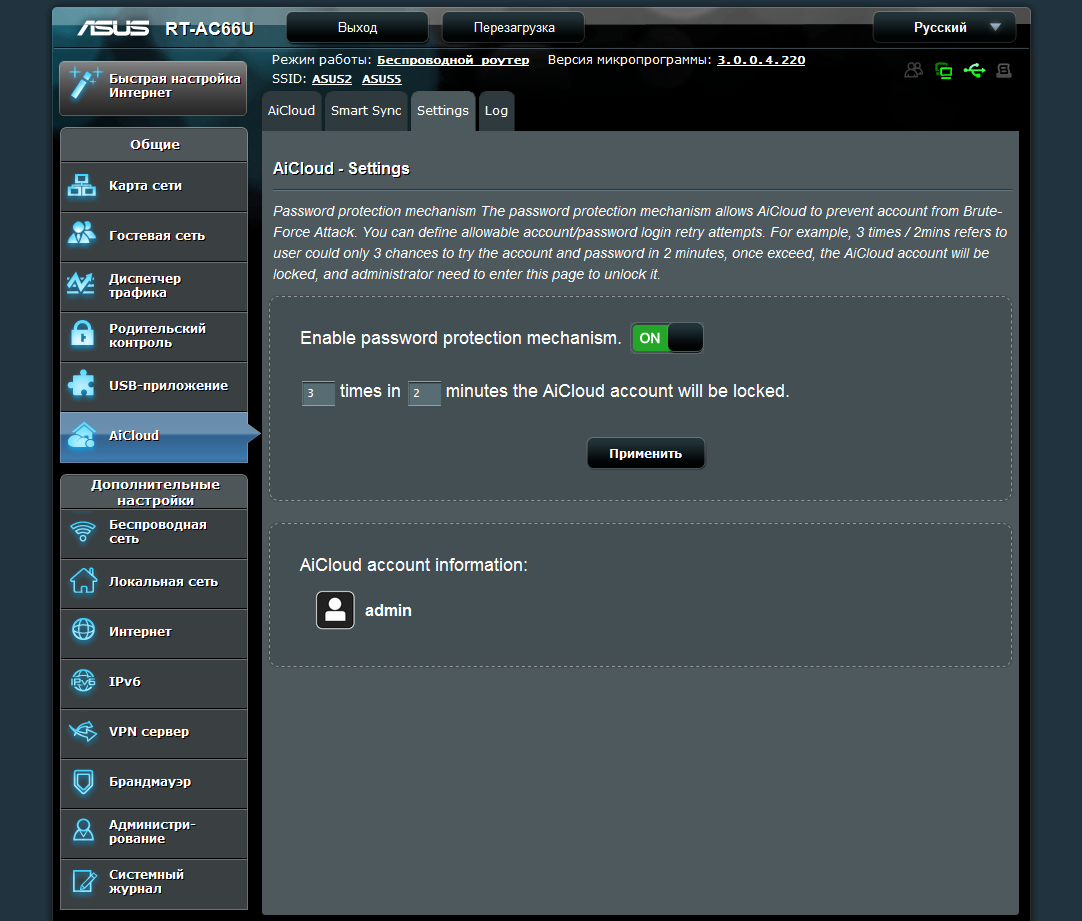Click the Перезагрузка reboot button

point(513,28)
